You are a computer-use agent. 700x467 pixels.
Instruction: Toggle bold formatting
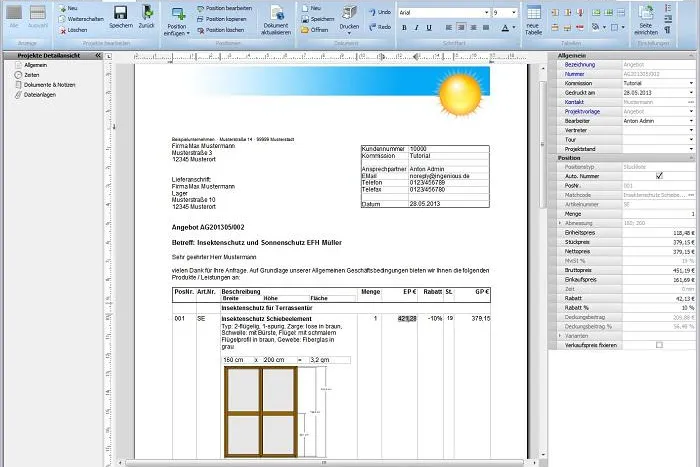click(404, 28)
